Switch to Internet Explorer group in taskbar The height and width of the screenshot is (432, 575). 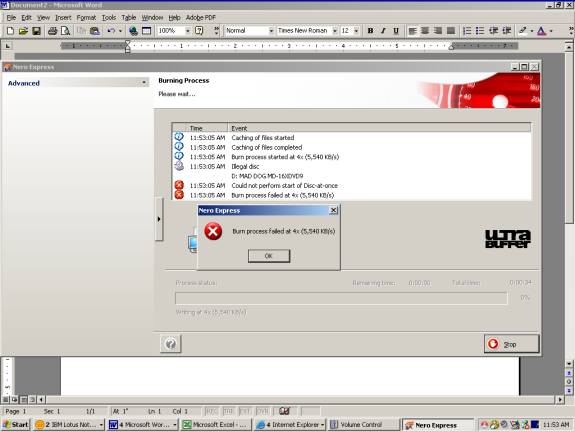290,425
